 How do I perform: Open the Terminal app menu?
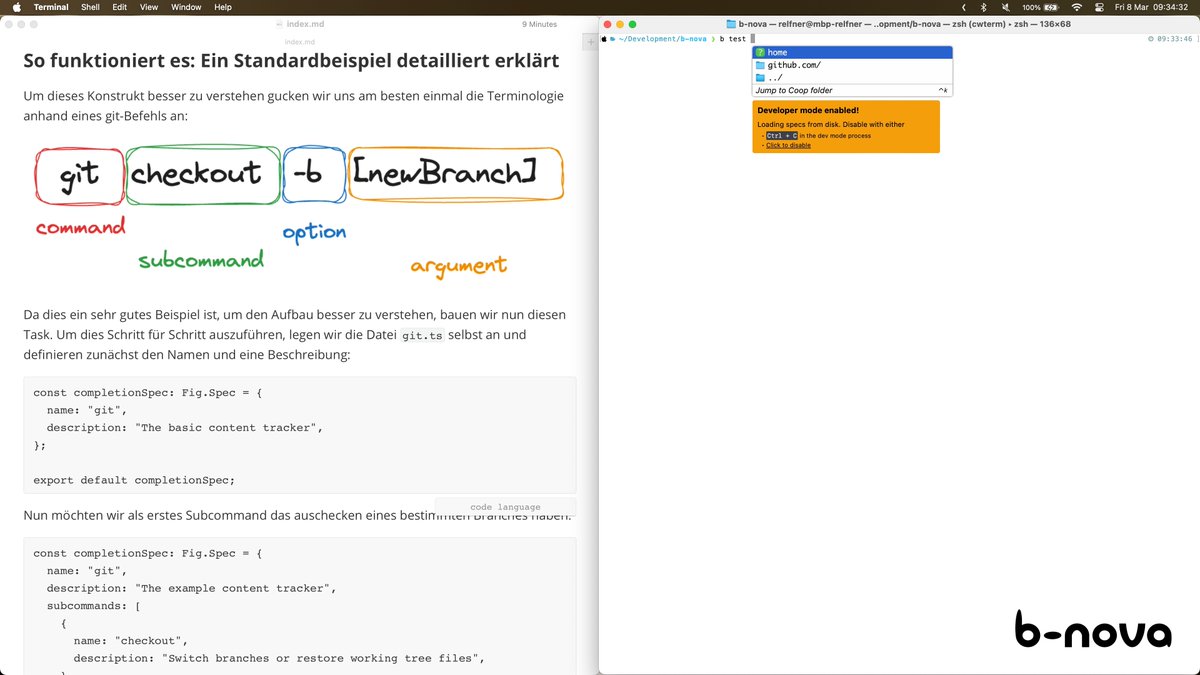pyautogui.click(x=51, y=7)
